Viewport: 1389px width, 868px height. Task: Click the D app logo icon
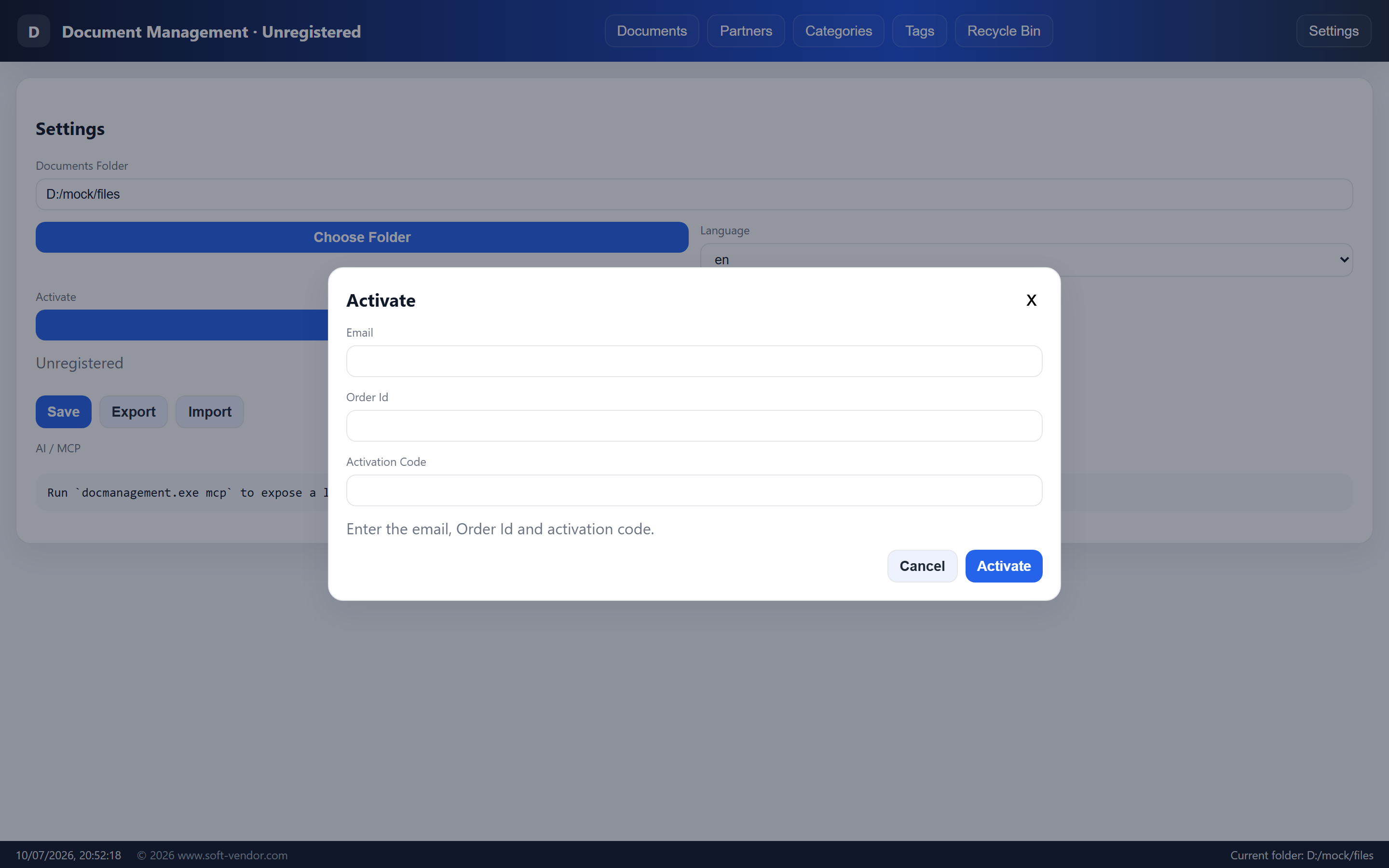[x=33, y=31]
